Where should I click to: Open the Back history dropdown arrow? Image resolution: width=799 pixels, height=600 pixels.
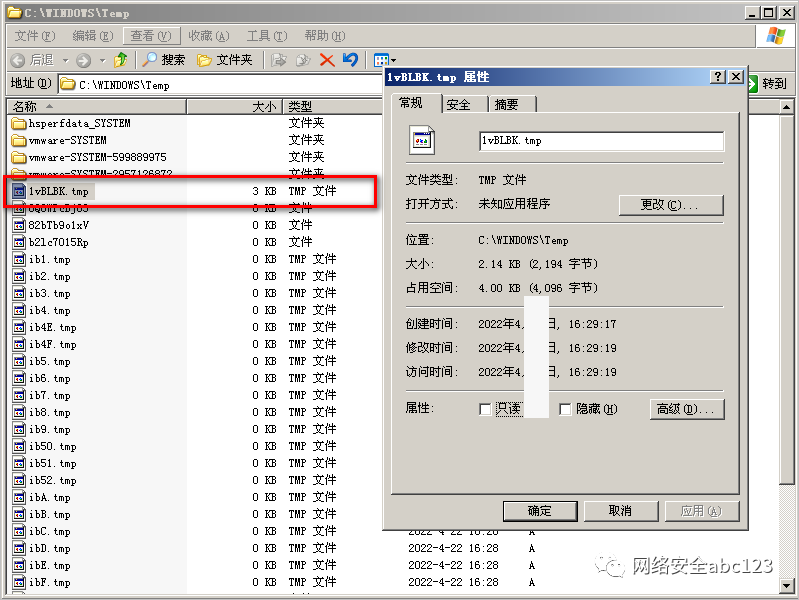pos(65,61)
